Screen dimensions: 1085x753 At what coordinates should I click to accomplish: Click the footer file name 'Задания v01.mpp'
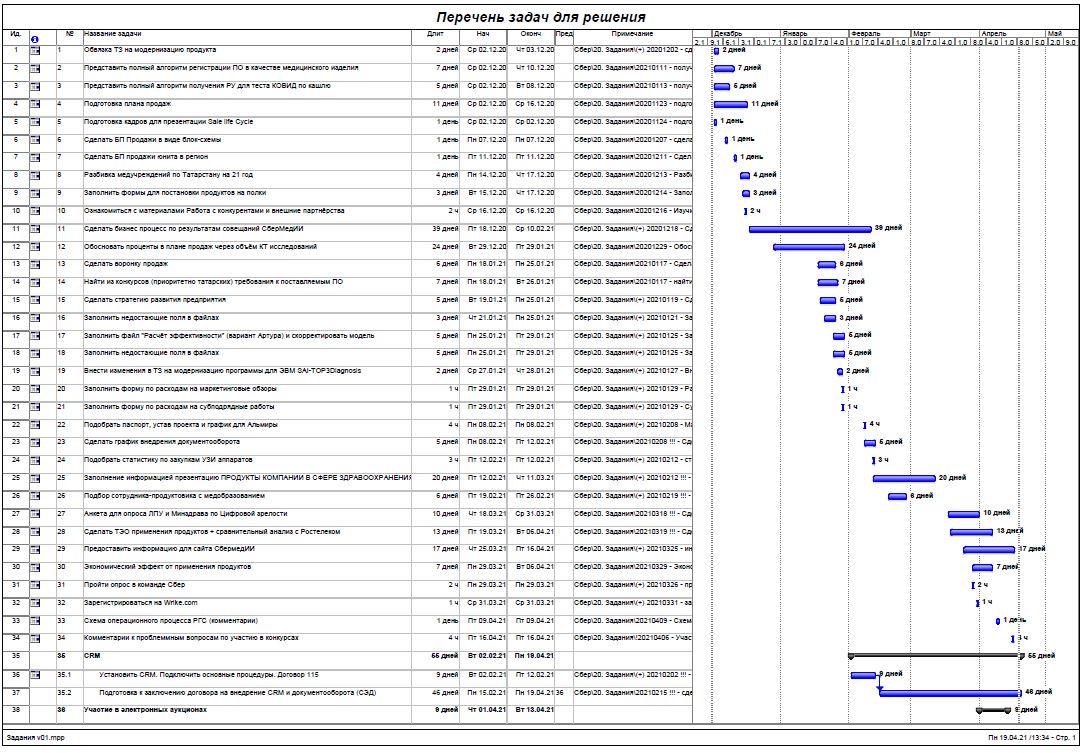35,738
